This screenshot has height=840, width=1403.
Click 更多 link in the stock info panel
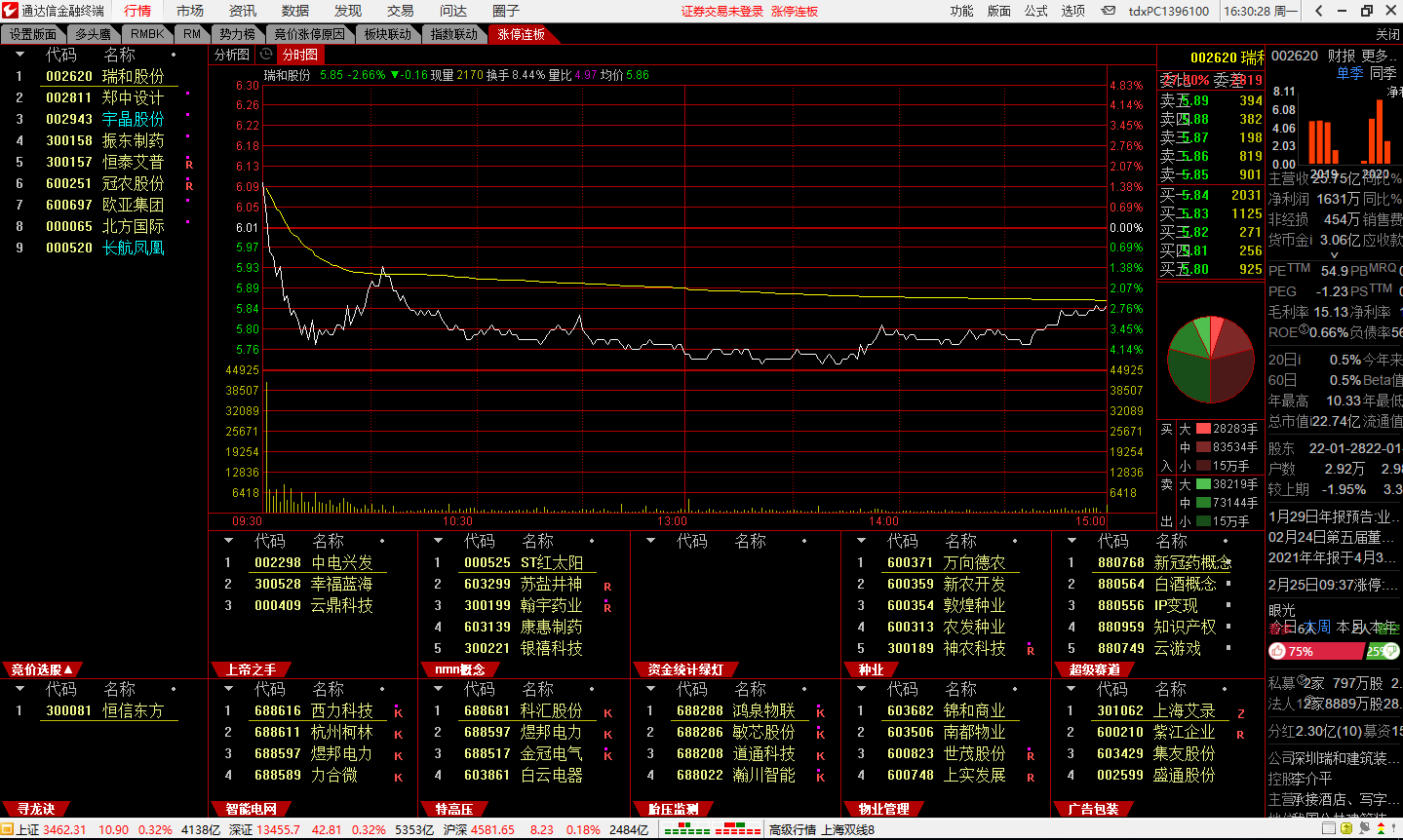tap(1376, 56)
